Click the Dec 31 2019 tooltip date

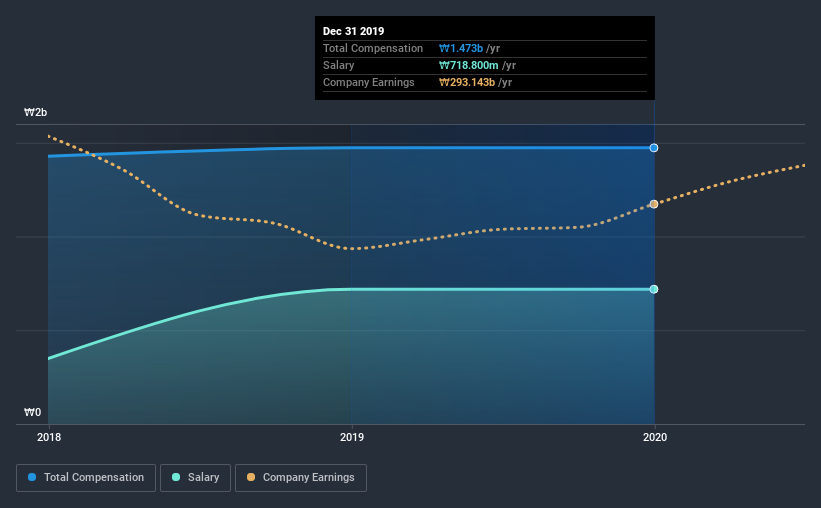353,31
